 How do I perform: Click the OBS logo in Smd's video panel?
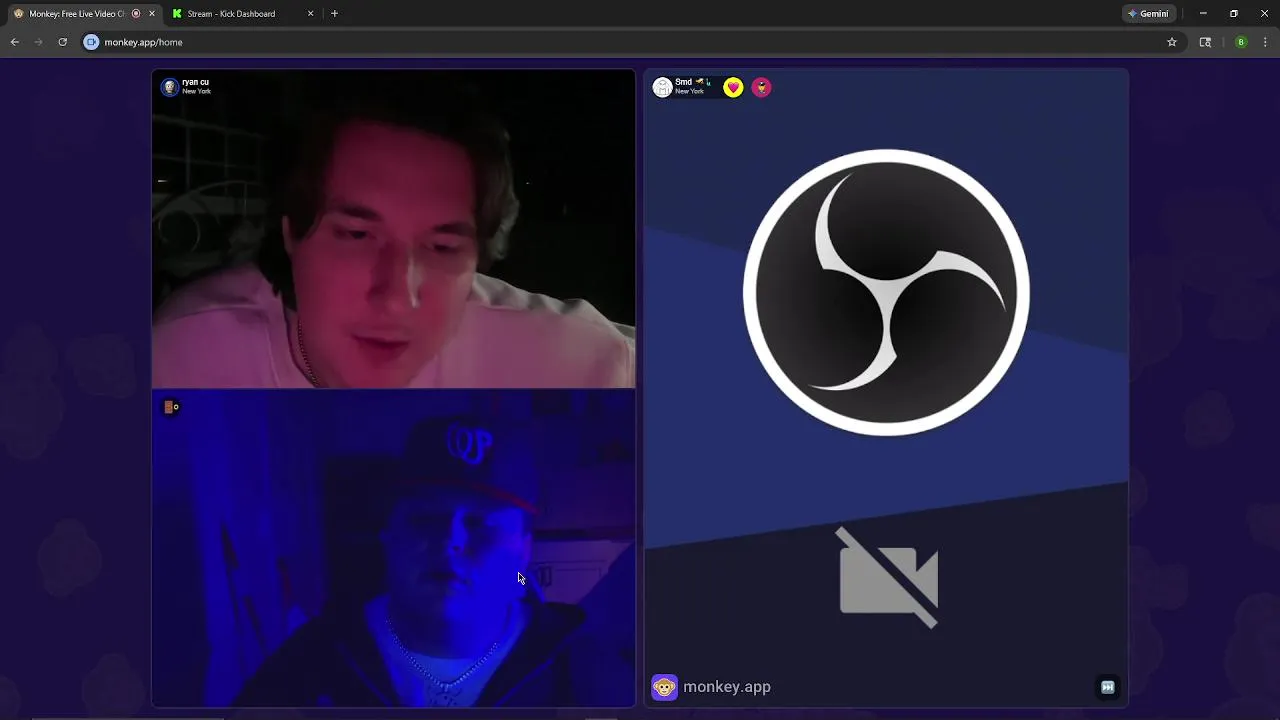click(886, 293)
